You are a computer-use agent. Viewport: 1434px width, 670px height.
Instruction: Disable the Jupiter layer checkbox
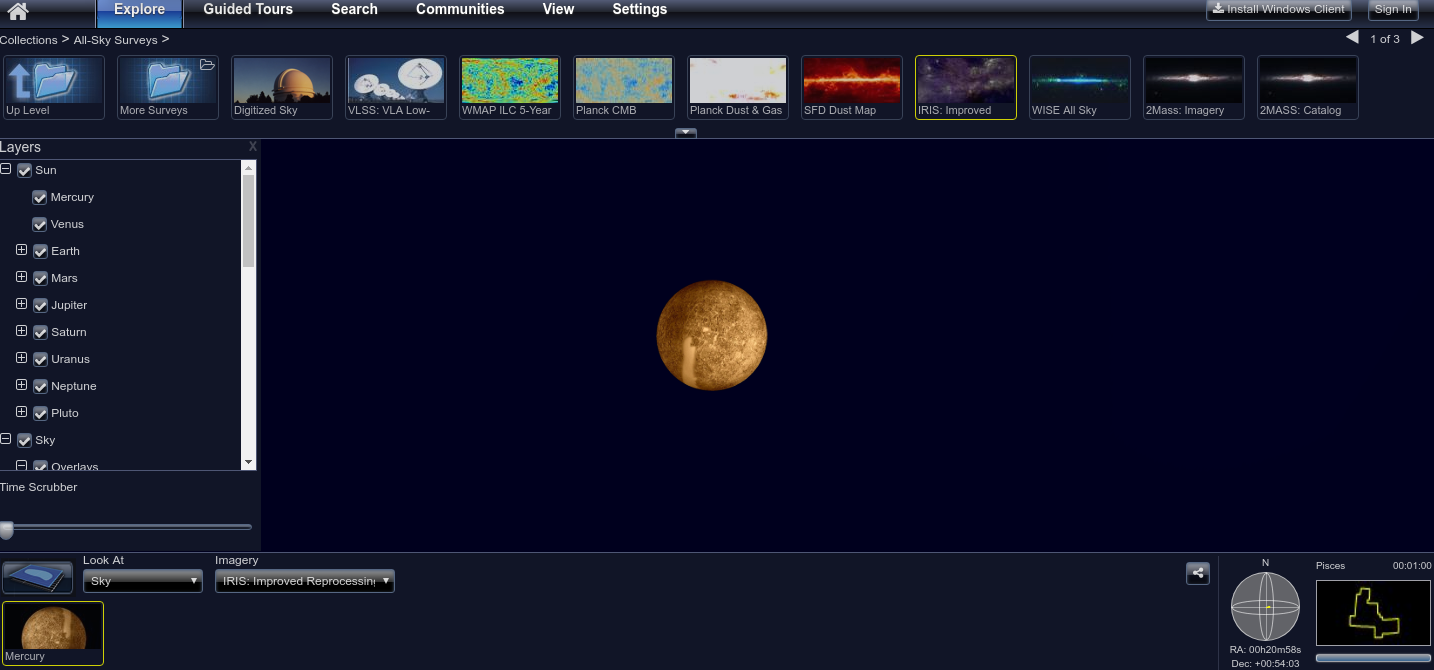pyautogui.click(x=41, y=305)
